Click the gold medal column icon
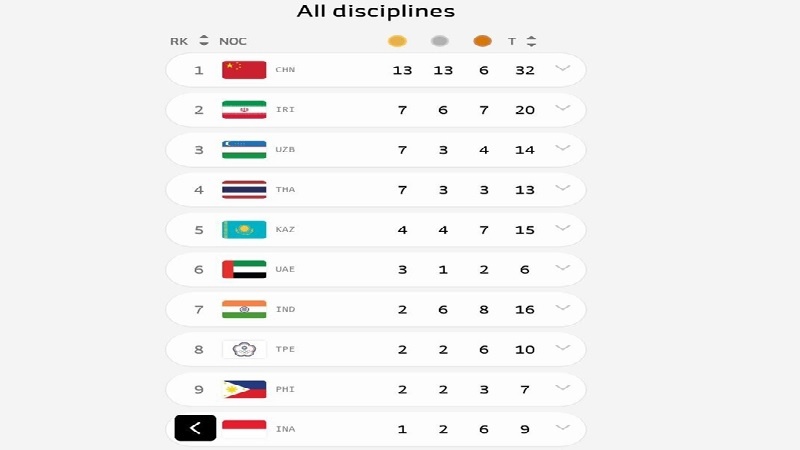 click(x=397, y=41)
